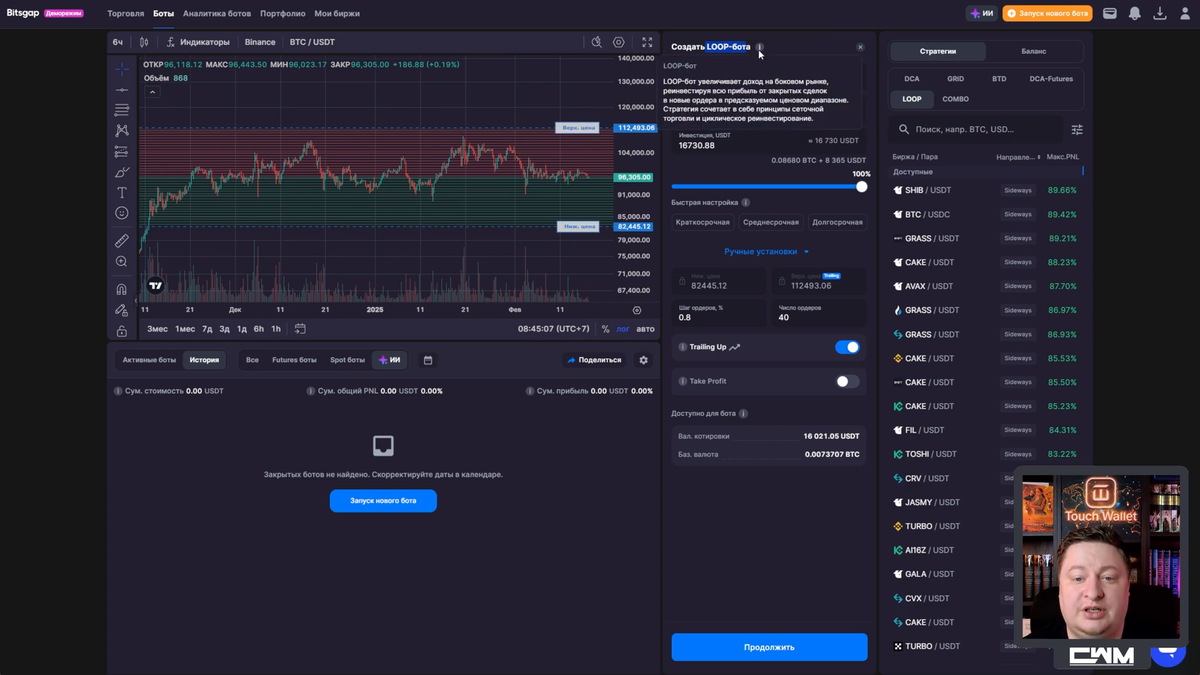The width and height of the screenshot is (1200, 675).
Task: Open the emoji icons tool
Action: point(121,213)
